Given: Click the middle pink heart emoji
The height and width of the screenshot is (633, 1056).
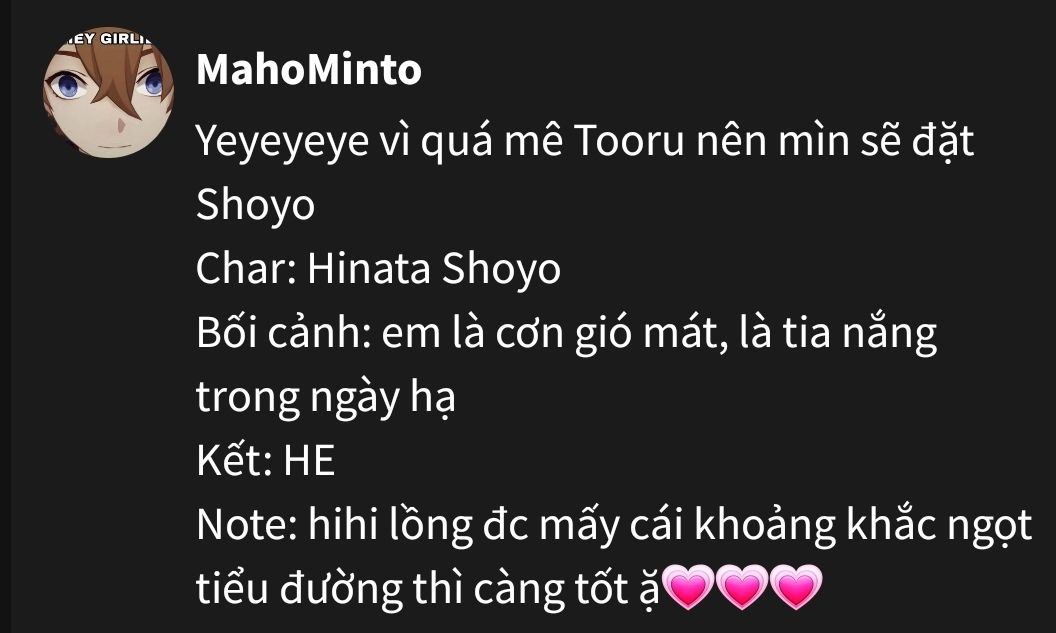Looking at the screenshot, I should [741, 587].
